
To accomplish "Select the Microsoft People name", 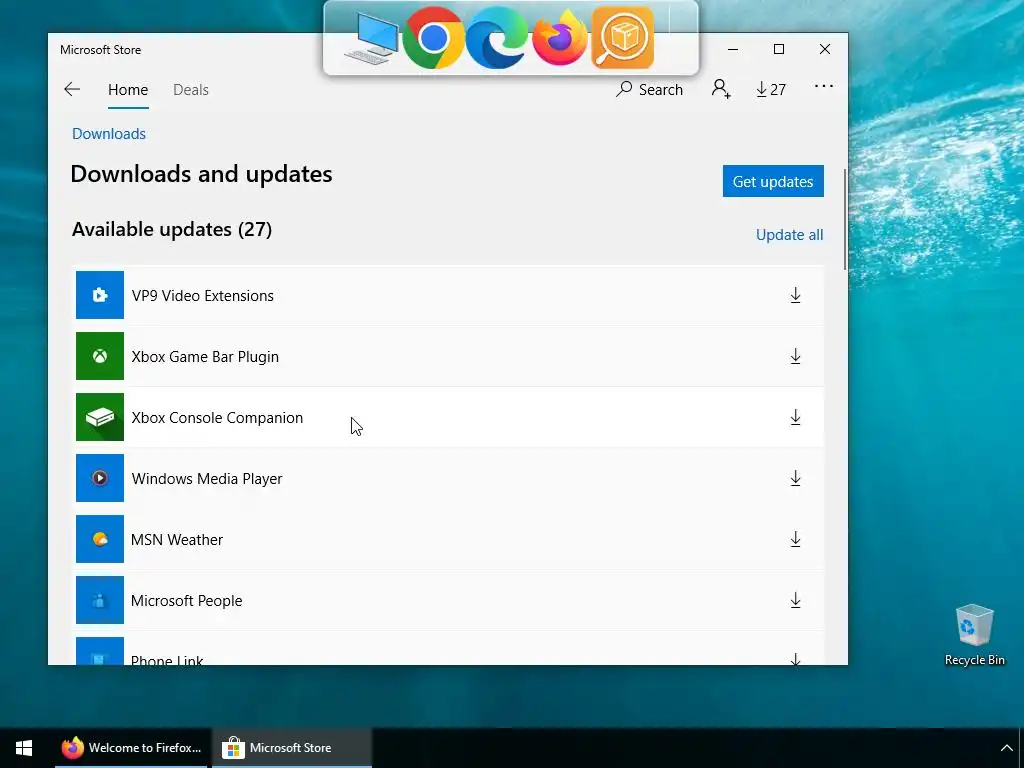I will click(x=186, y=601).
